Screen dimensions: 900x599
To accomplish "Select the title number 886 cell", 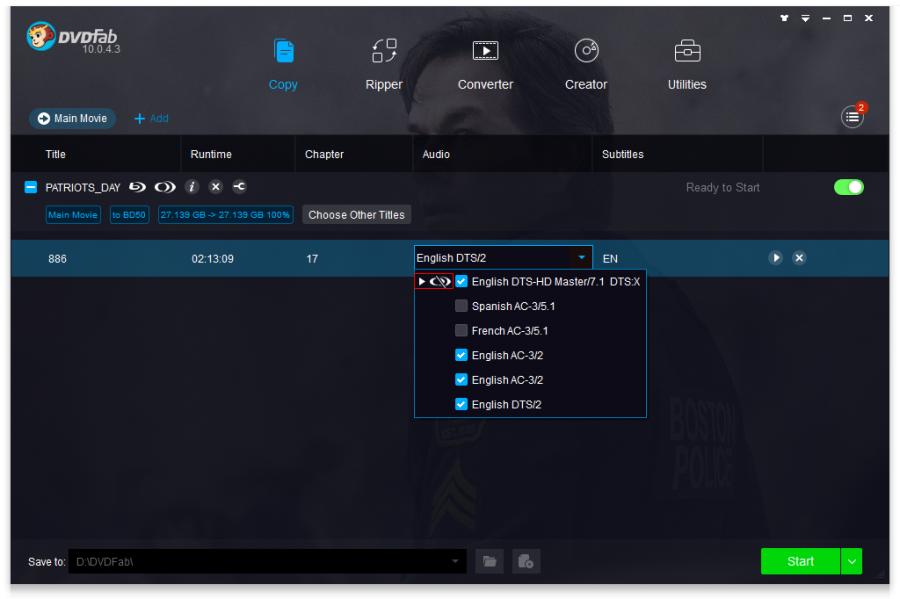I will (x=57, y=259).
